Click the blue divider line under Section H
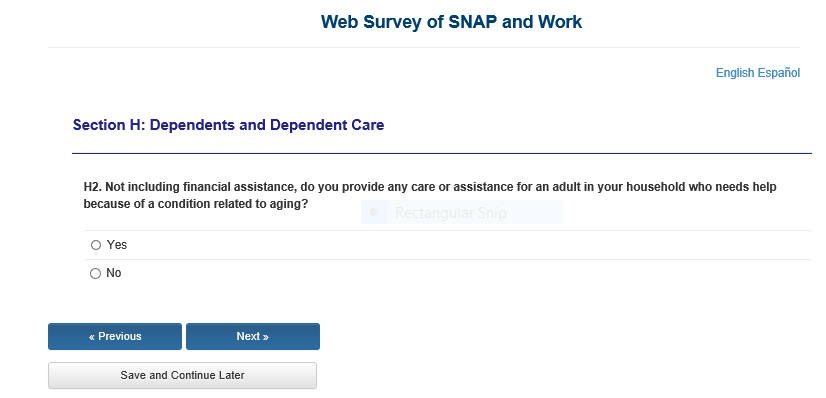The height and width of the screenshot is (398, 826). point(441,153)
